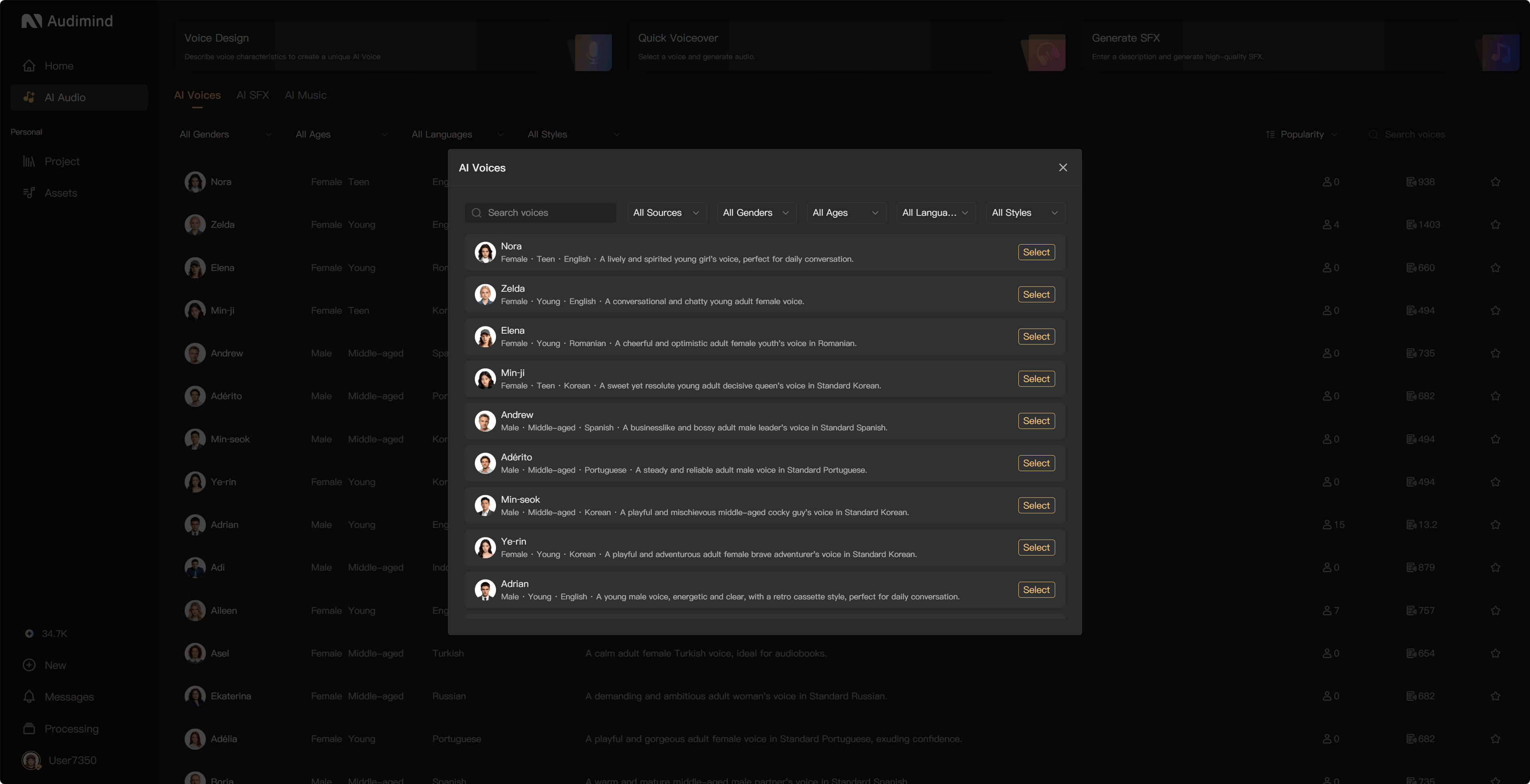Expand the All Languages dropdown in dialog

point(935,213)
